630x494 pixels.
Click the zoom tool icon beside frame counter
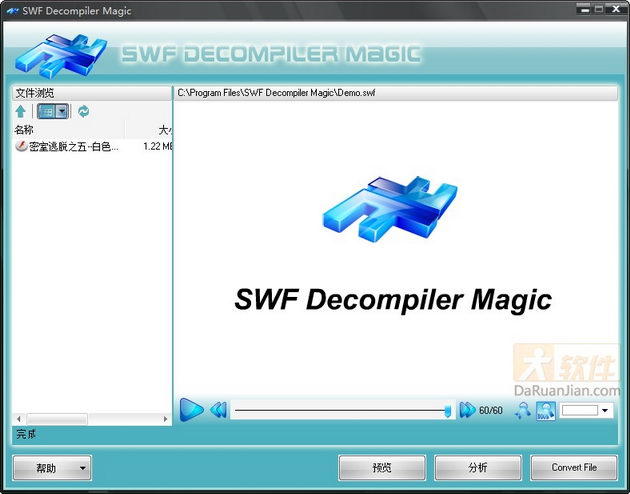pyautogui.click(x=522, y=410)
